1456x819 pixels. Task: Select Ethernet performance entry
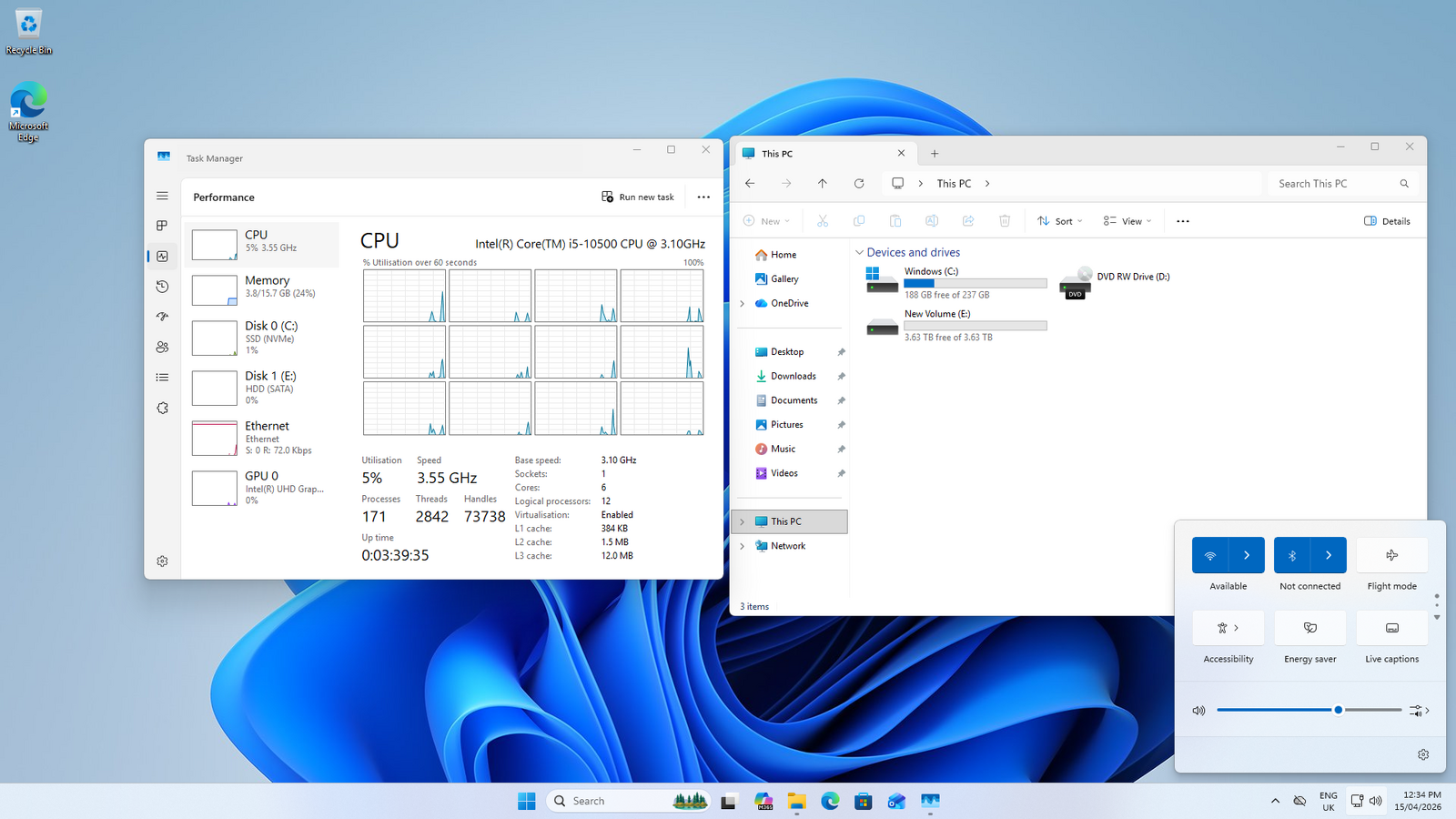[x=262, y=438]
